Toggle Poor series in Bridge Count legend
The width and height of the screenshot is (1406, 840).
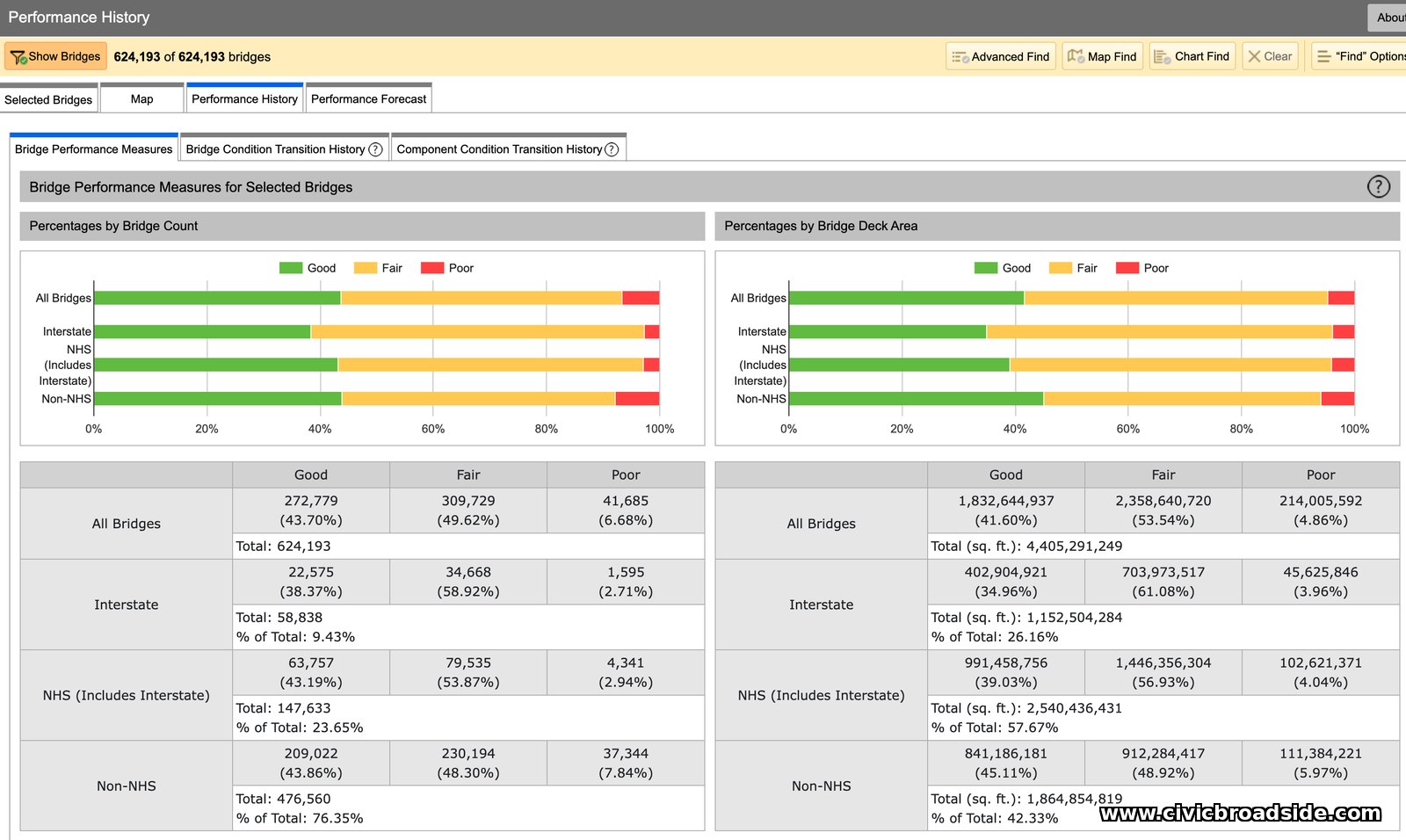click(446, 268)
